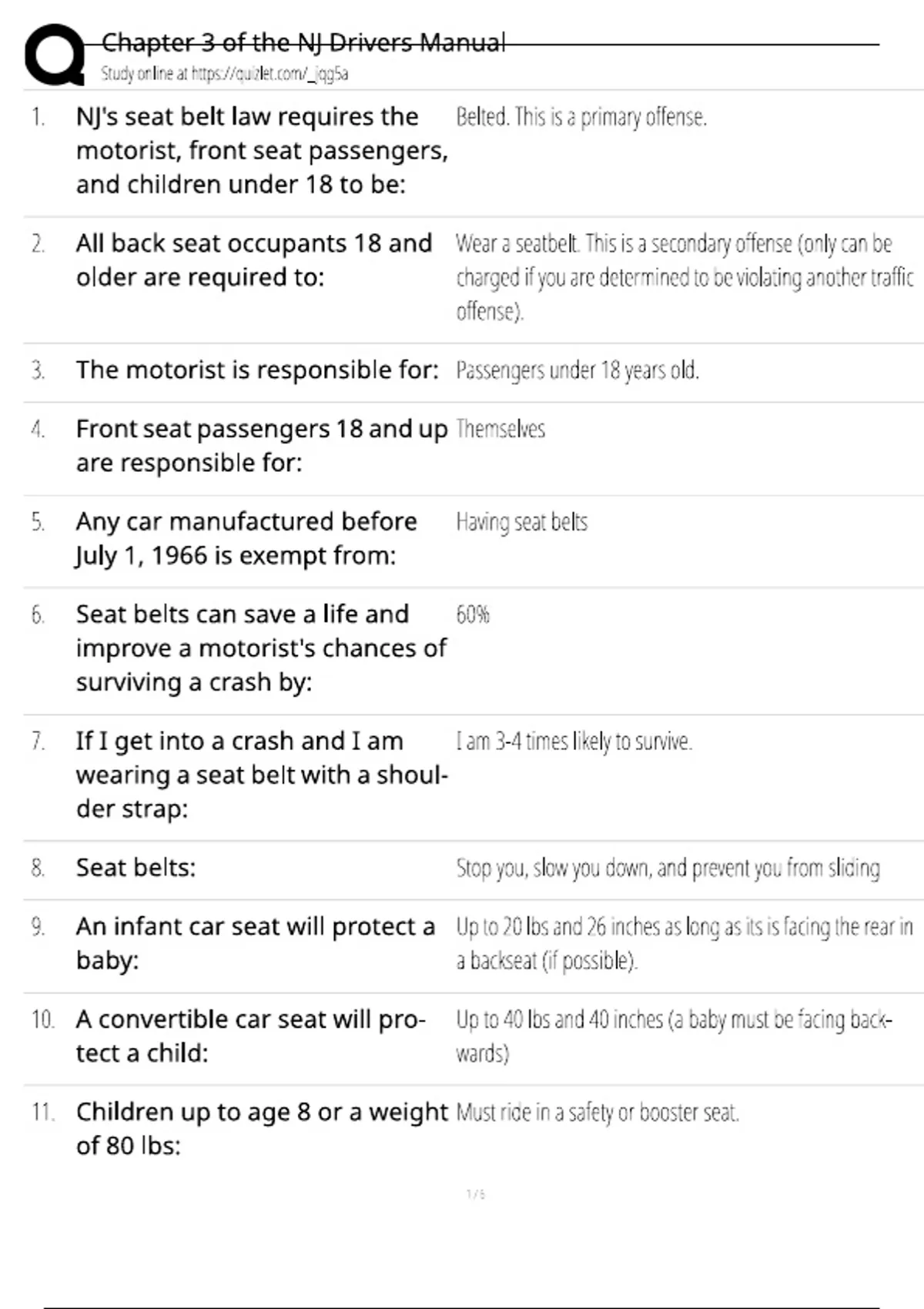Click the '60%' answer
The image size is (924, 1309).
tap(473, 614)
